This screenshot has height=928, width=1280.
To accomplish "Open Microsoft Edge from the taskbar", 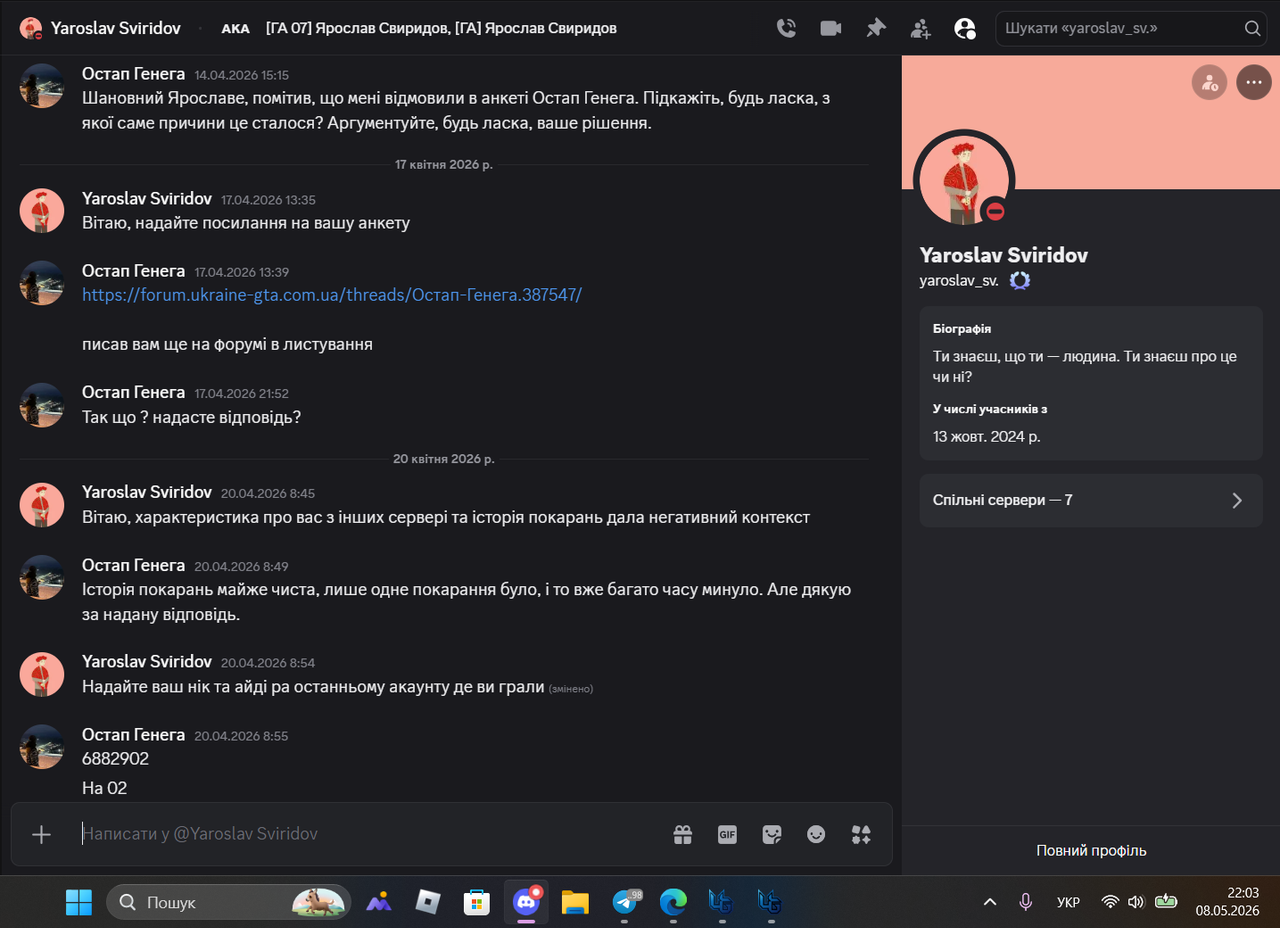I will (x=673, y=902).
